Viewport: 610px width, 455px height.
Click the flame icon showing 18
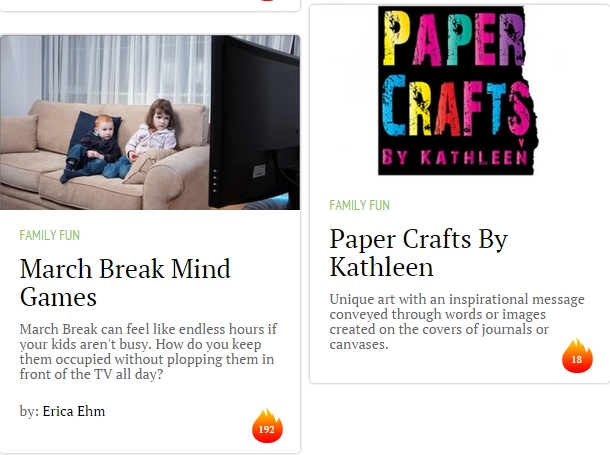pos(577,356)
